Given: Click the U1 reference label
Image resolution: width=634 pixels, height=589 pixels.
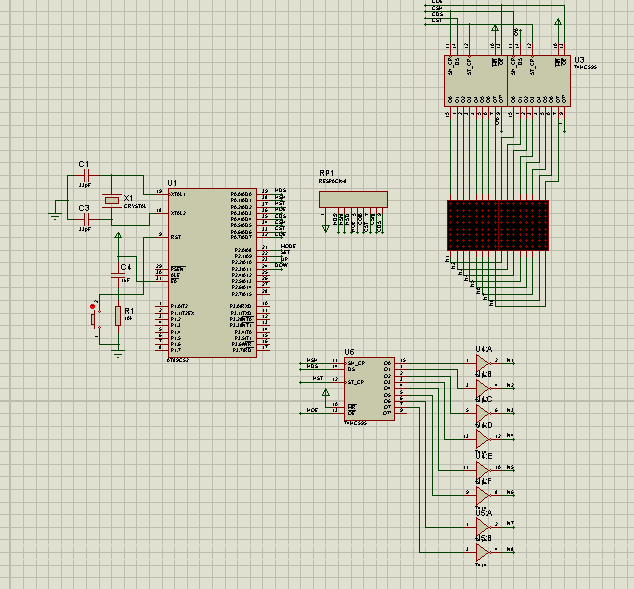Looking at the screenshot, I should tap(172, 183).
